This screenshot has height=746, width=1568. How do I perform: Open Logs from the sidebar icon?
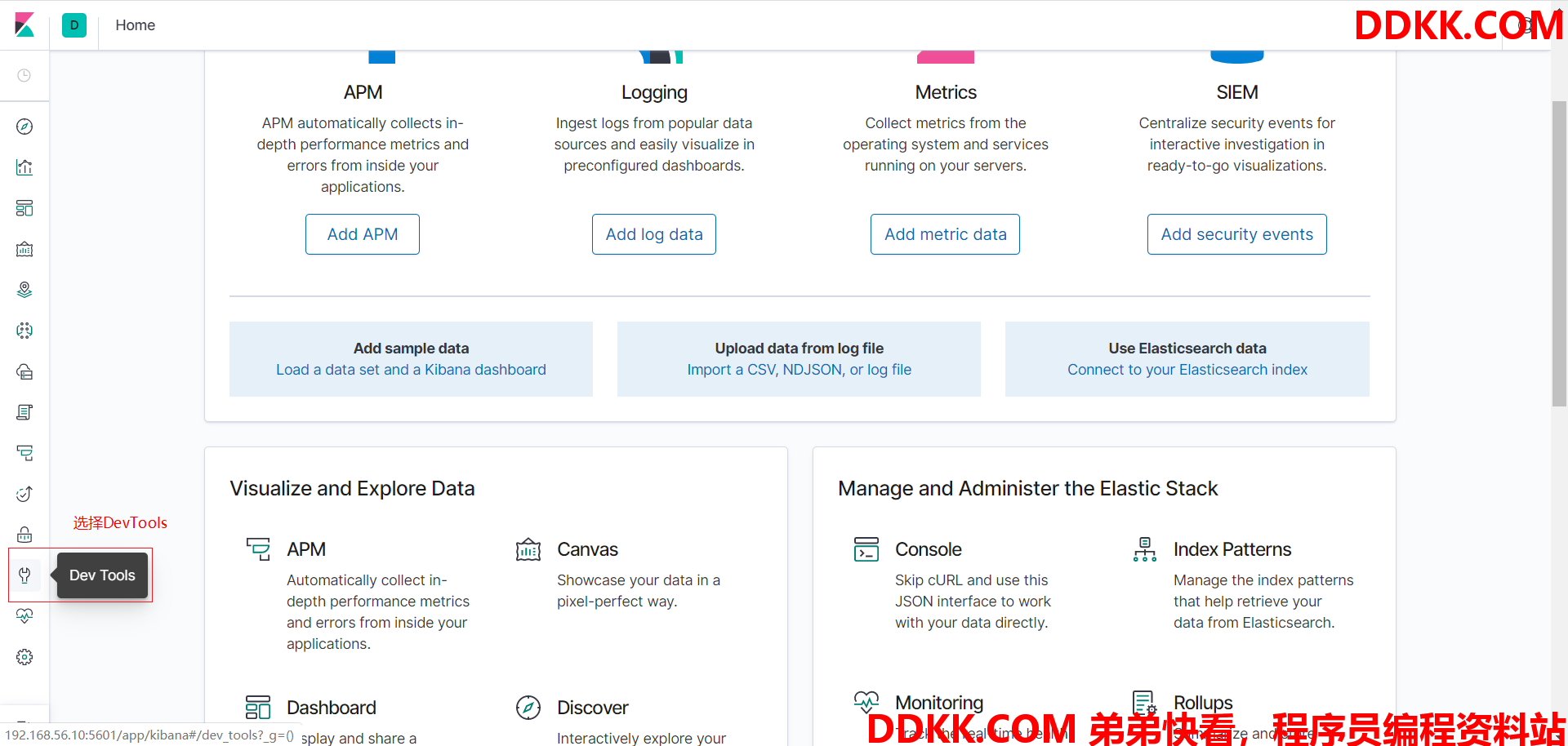(24, 412)
